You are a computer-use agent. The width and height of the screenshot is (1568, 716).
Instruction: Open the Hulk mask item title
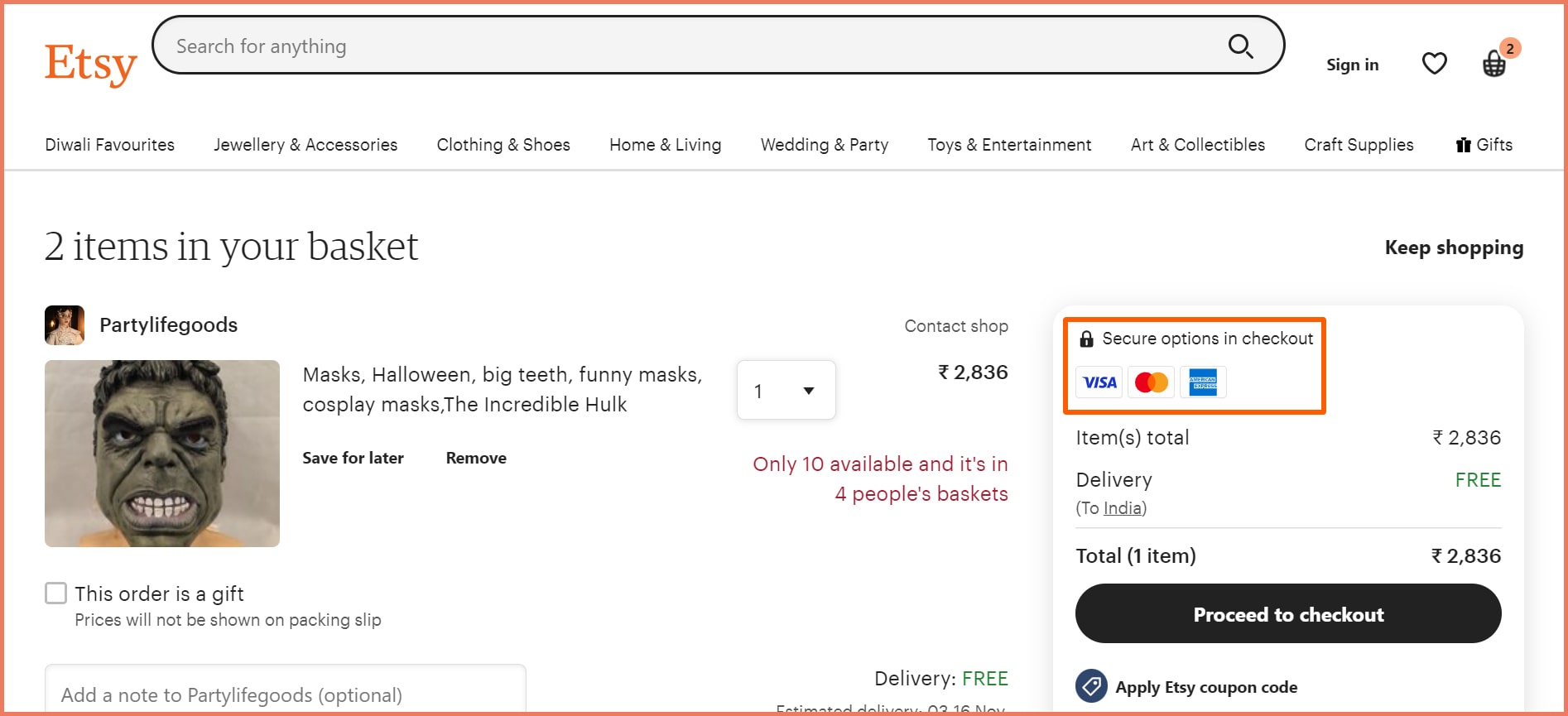click(x=503, y=390)
